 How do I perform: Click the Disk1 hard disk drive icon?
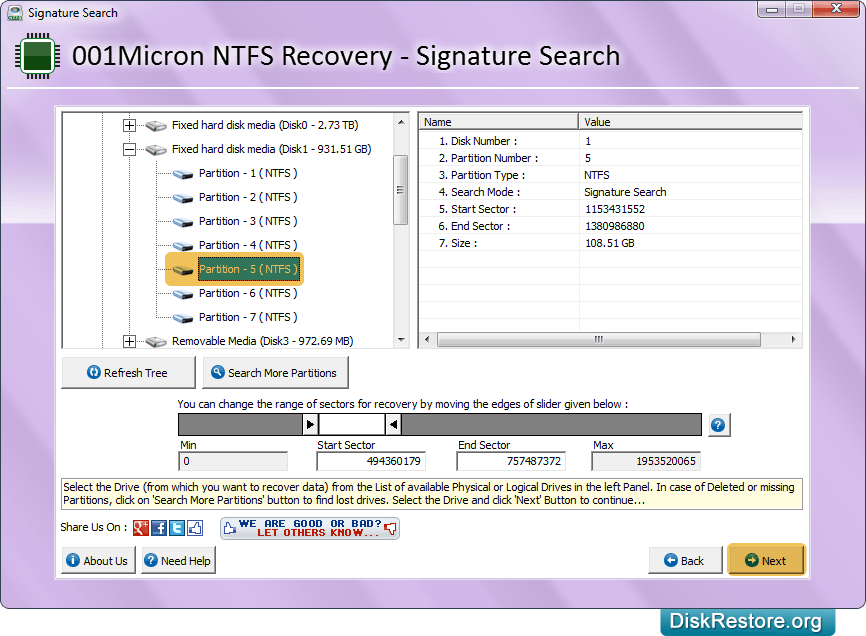pos(156,150)
